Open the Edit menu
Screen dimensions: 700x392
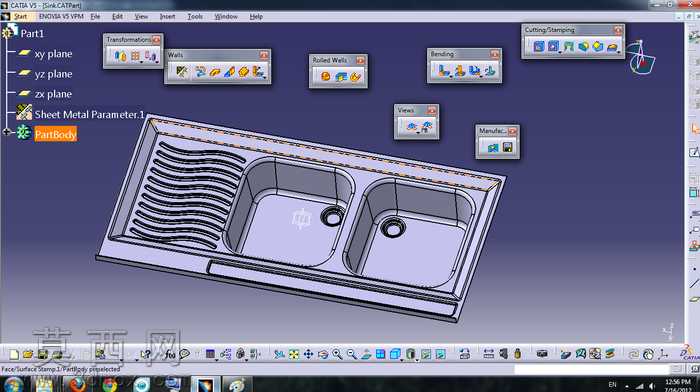point(117,17)
